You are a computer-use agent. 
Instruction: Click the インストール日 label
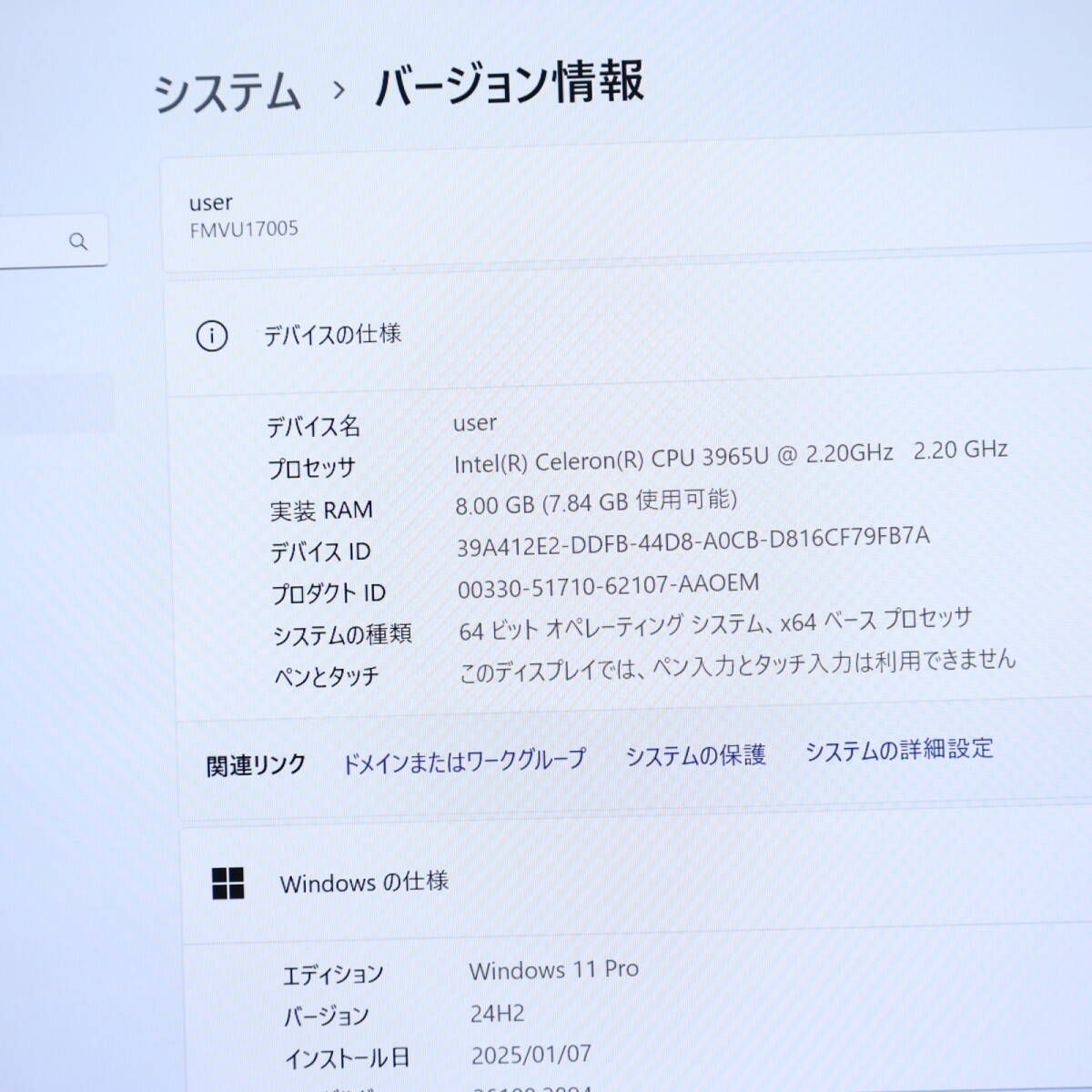click(x=348, y=1059)
